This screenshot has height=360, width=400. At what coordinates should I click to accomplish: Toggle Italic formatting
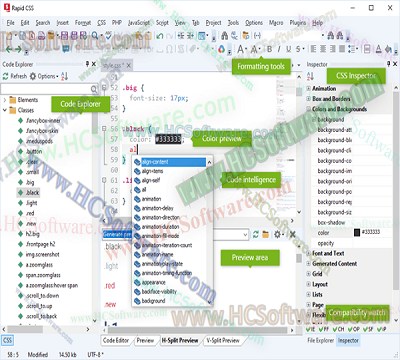click(279, 49)
